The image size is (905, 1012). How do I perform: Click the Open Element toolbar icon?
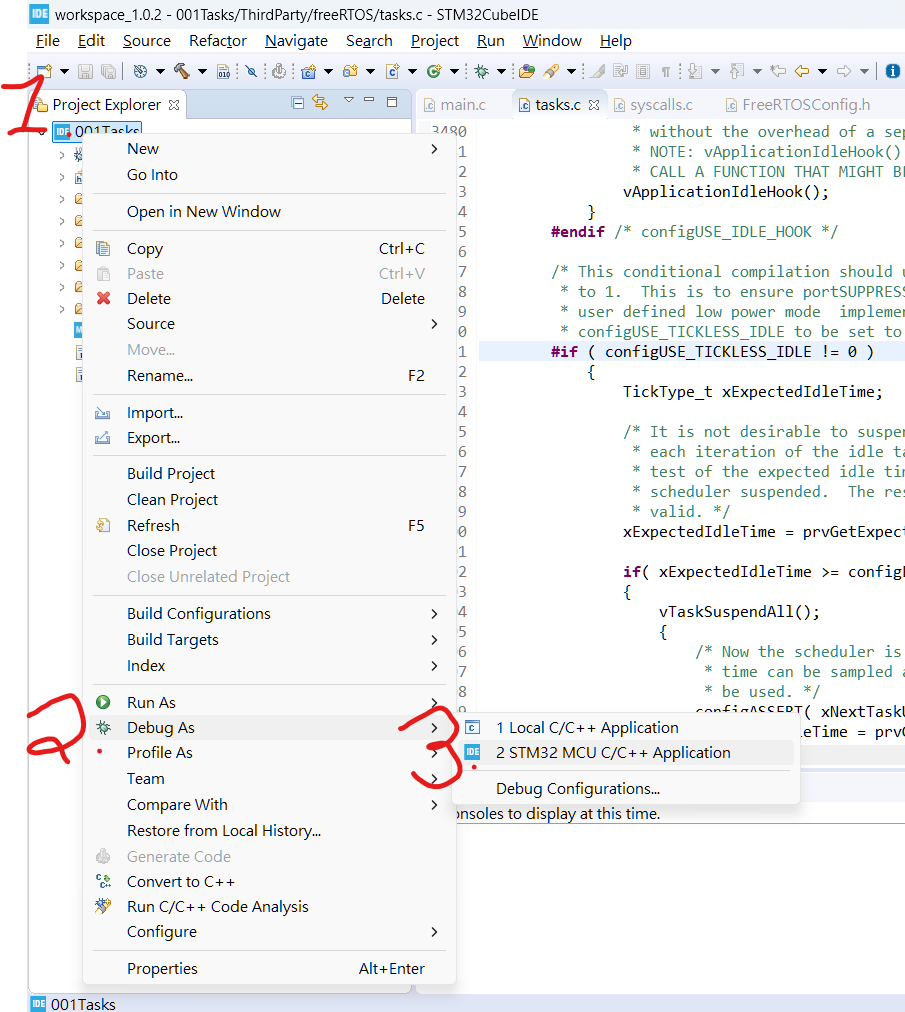pos(527,71)
